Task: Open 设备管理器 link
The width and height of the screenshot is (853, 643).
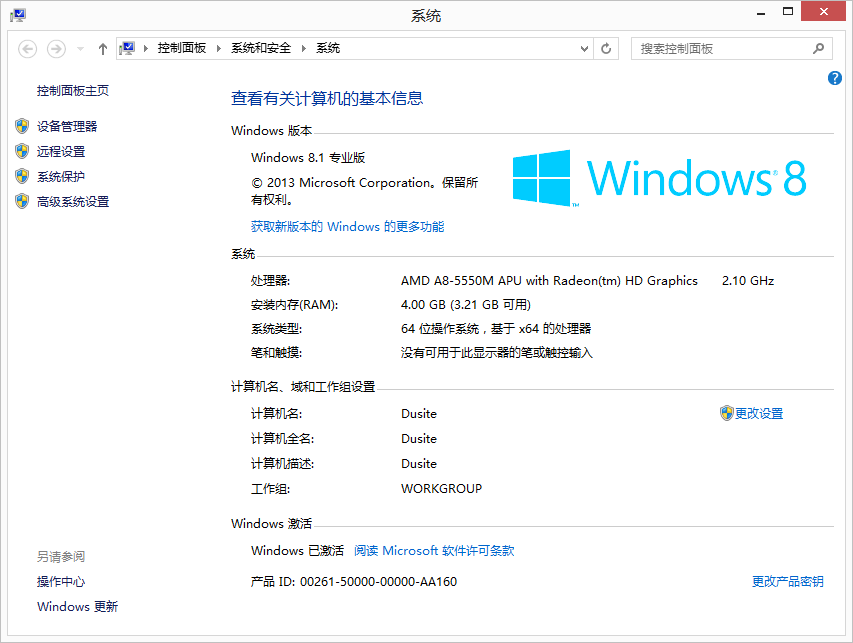Action: (x=67, y=126)
